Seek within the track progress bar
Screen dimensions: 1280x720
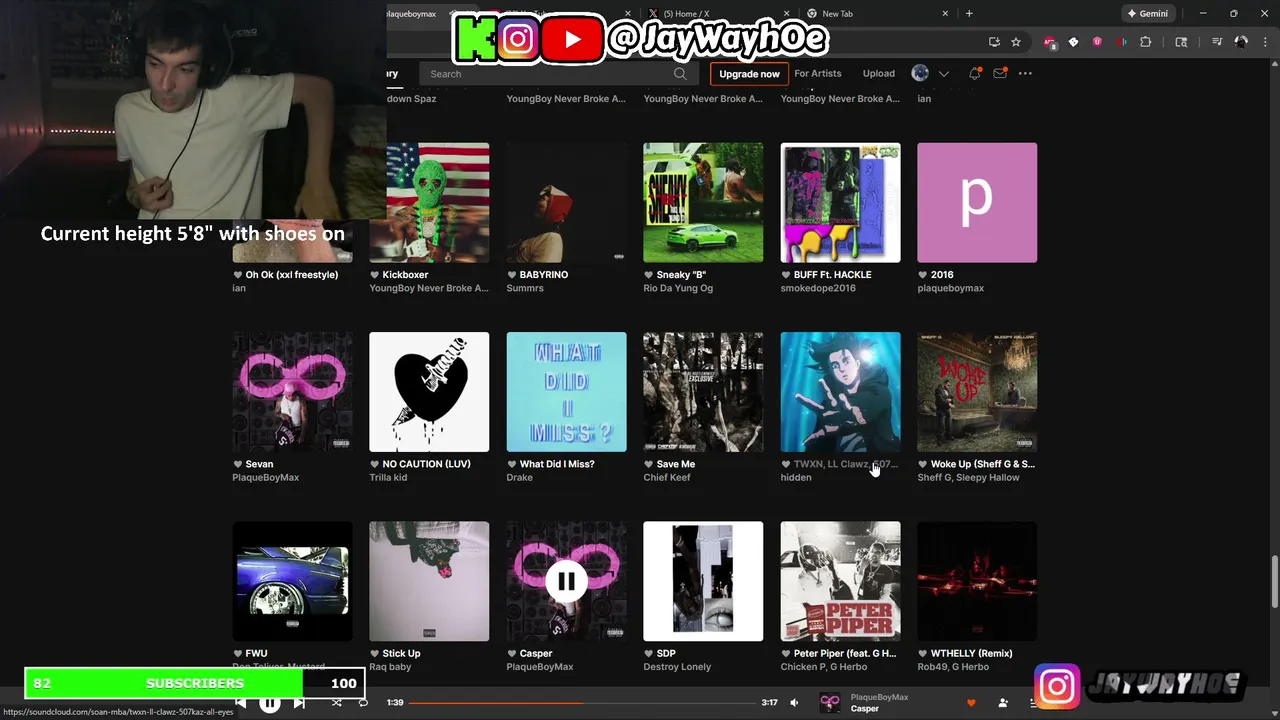pyautogui.click(x=582, y=703)
